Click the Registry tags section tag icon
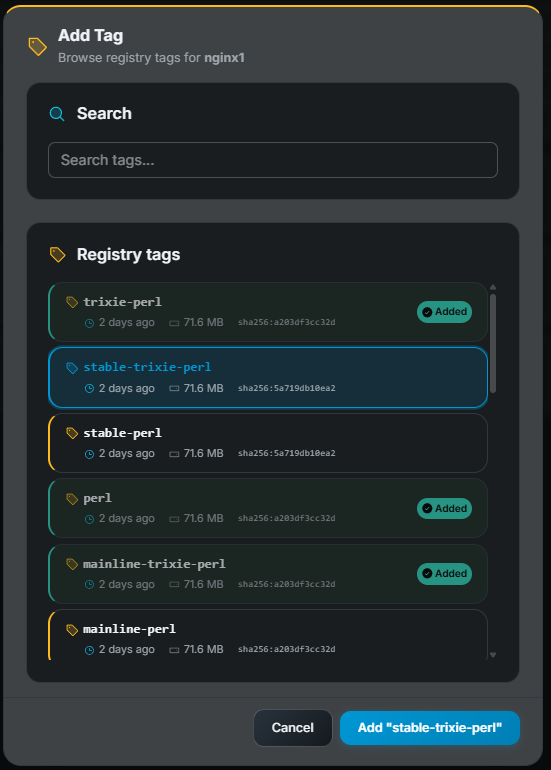551x770 pixels. point(57,254)
